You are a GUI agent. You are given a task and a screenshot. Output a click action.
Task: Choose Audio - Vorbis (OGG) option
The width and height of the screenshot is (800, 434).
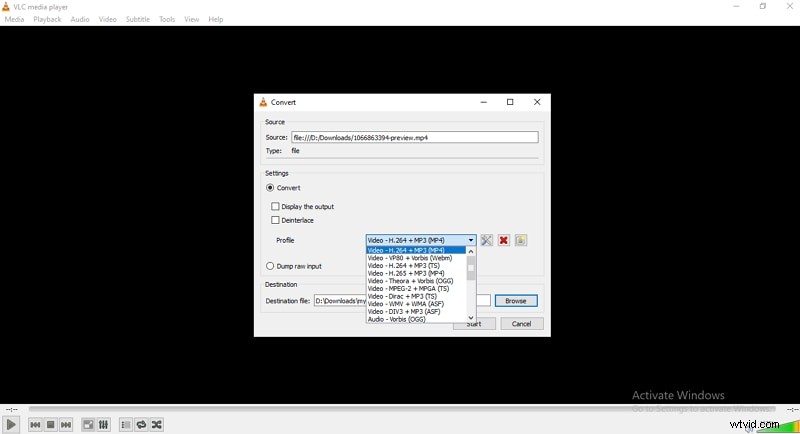click(416, 319)
